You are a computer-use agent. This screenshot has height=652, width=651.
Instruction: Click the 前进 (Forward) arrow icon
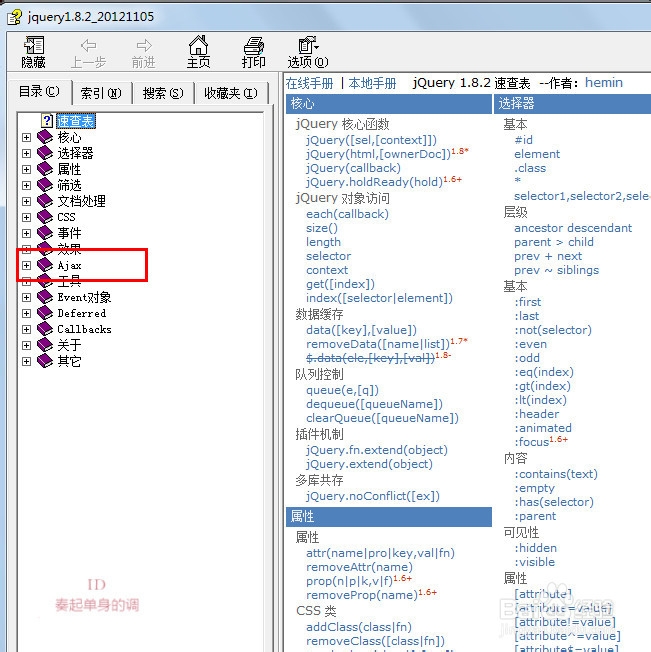(144, 45)
